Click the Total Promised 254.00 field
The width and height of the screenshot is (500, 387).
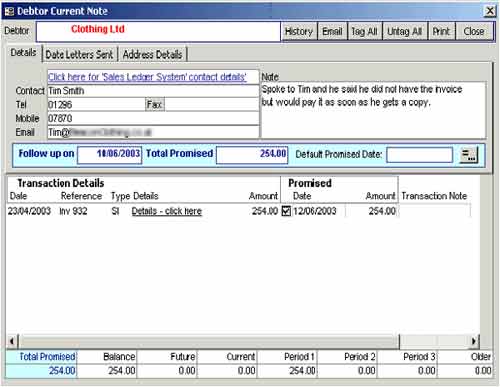click(252, 155)
